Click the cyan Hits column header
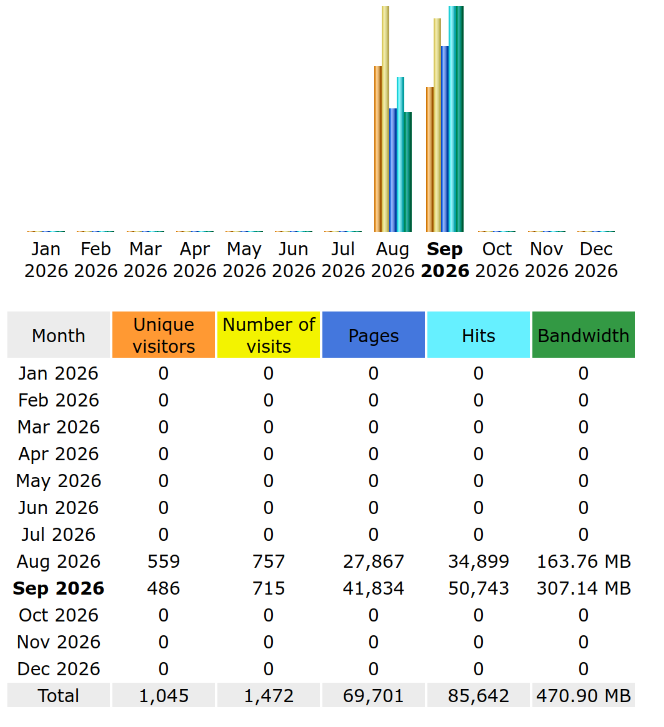The width and height of the screenshot is (664, 727). tap(478, 335)
